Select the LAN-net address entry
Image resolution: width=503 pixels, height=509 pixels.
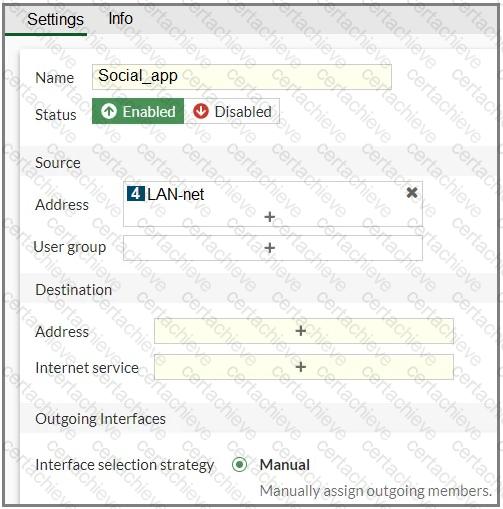176,194
